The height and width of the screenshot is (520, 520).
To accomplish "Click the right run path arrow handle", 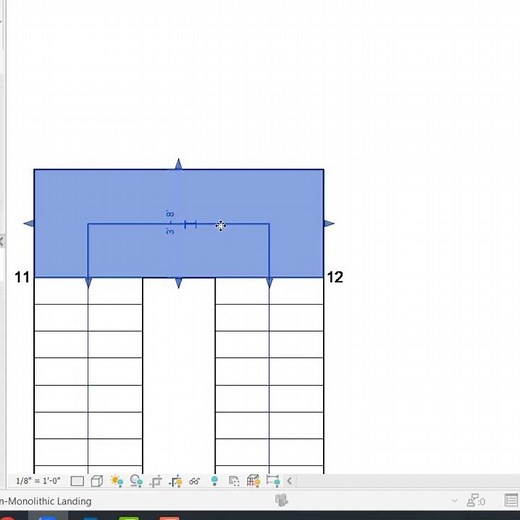I will tap(269, 283).
